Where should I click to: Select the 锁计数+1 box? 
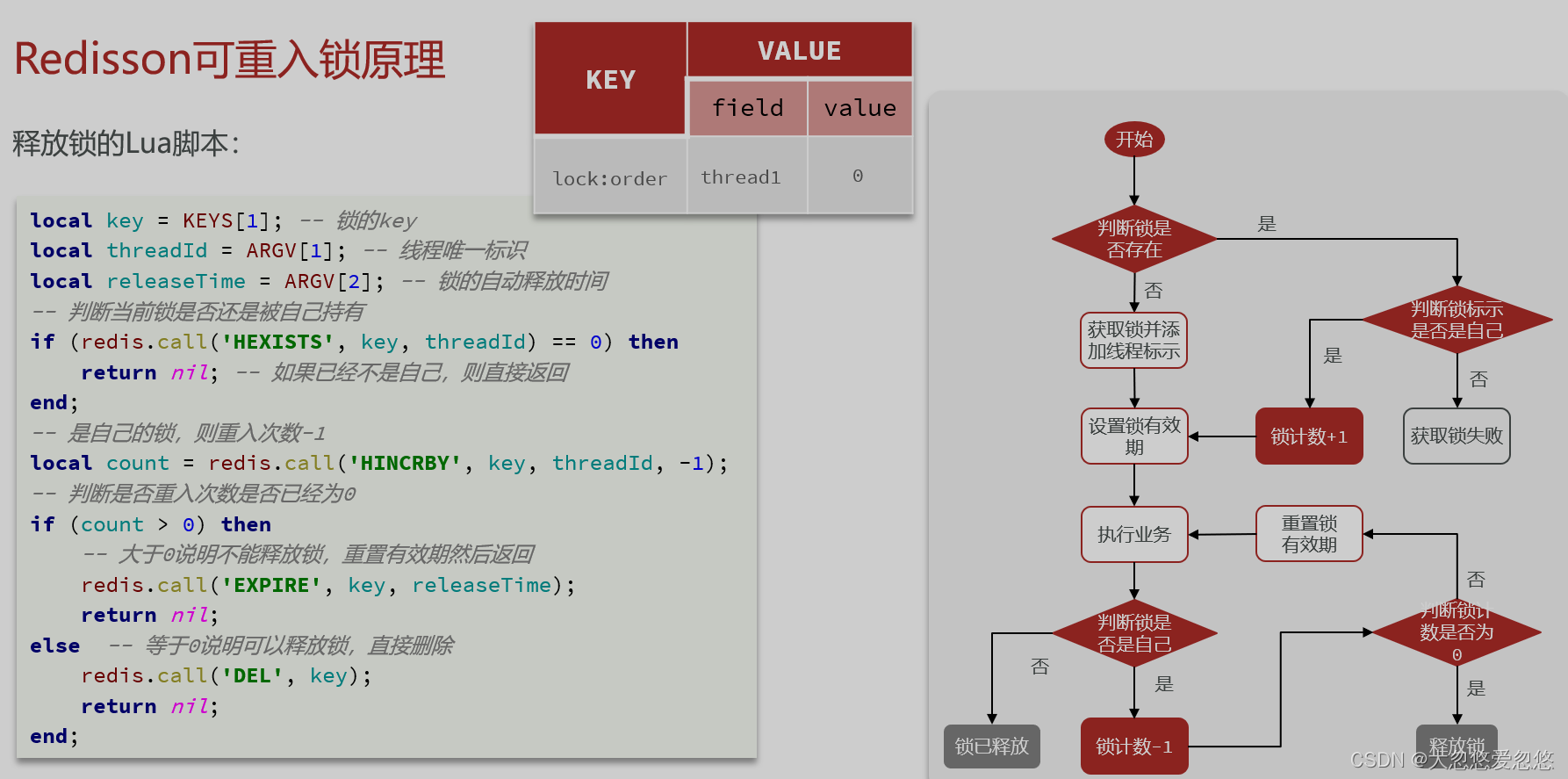[1309, 436]
